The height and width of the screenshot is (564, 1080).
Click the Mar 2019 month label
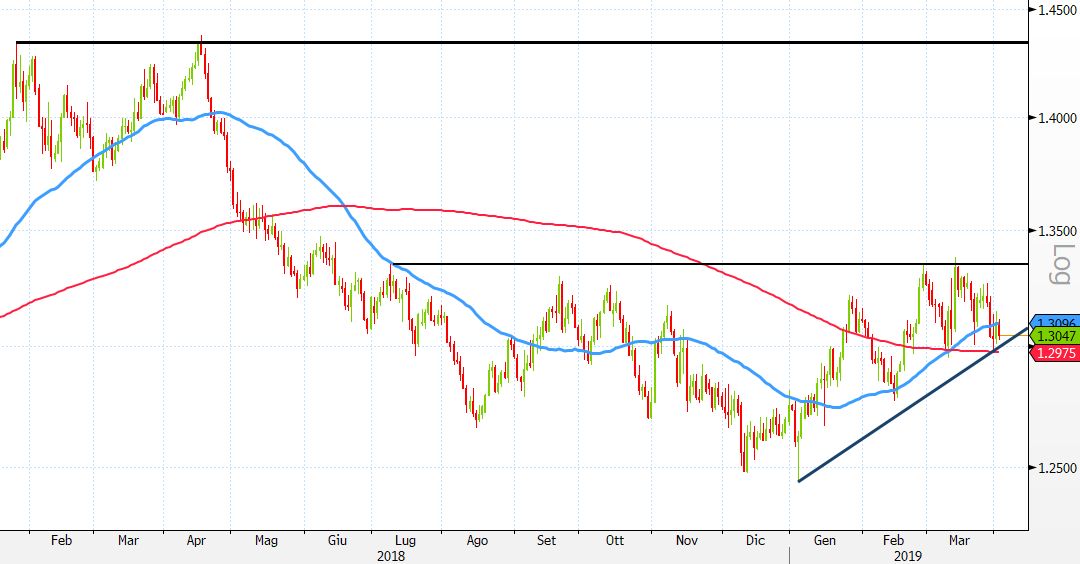coord(959,541)
